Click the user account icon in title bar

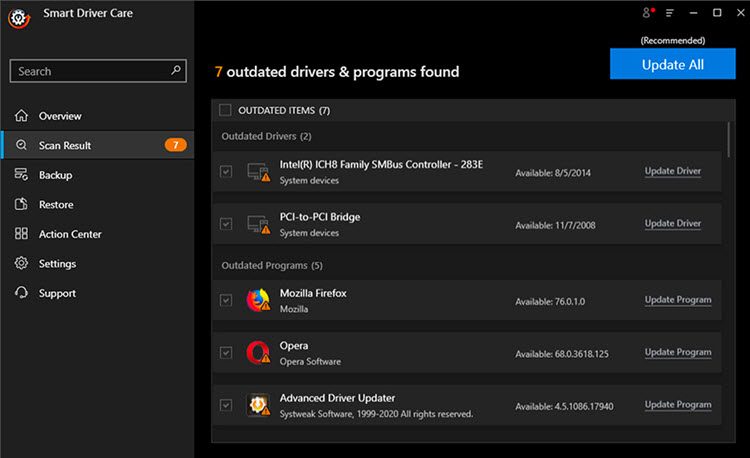[x=647, y=13]
